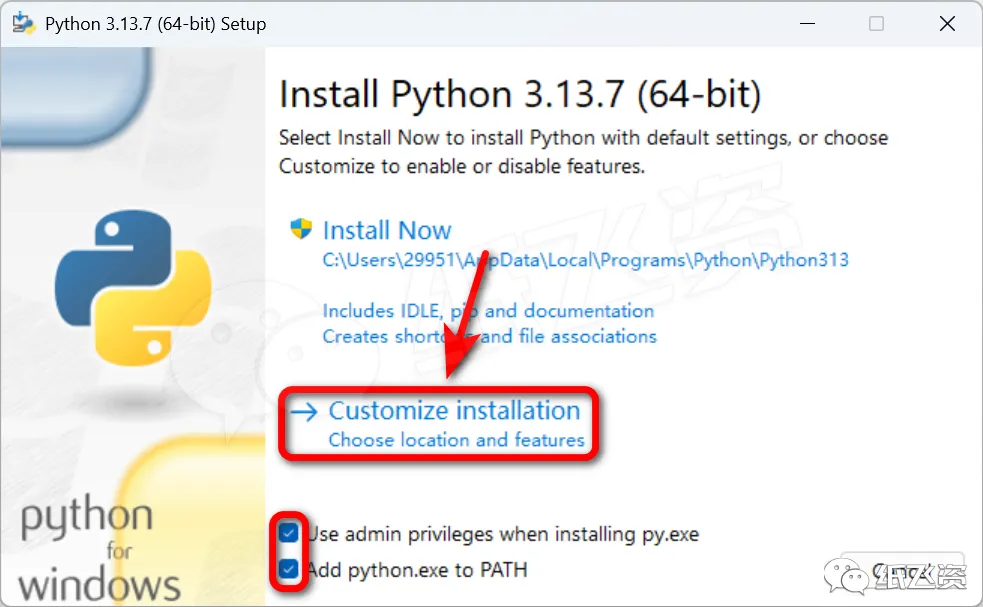The height and width of the screenshot is (607, 983).
Task: Click the maximize button in title bar
Action: (x=876, y=24)
